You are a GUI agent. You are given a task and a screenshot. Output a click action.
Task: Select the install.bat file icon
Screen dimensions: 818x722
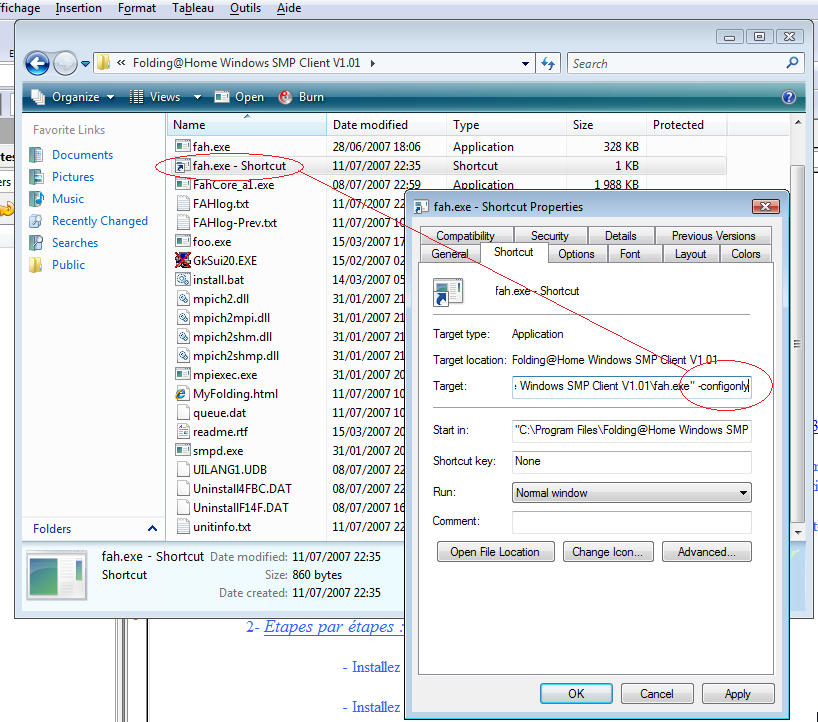point(183,280)
